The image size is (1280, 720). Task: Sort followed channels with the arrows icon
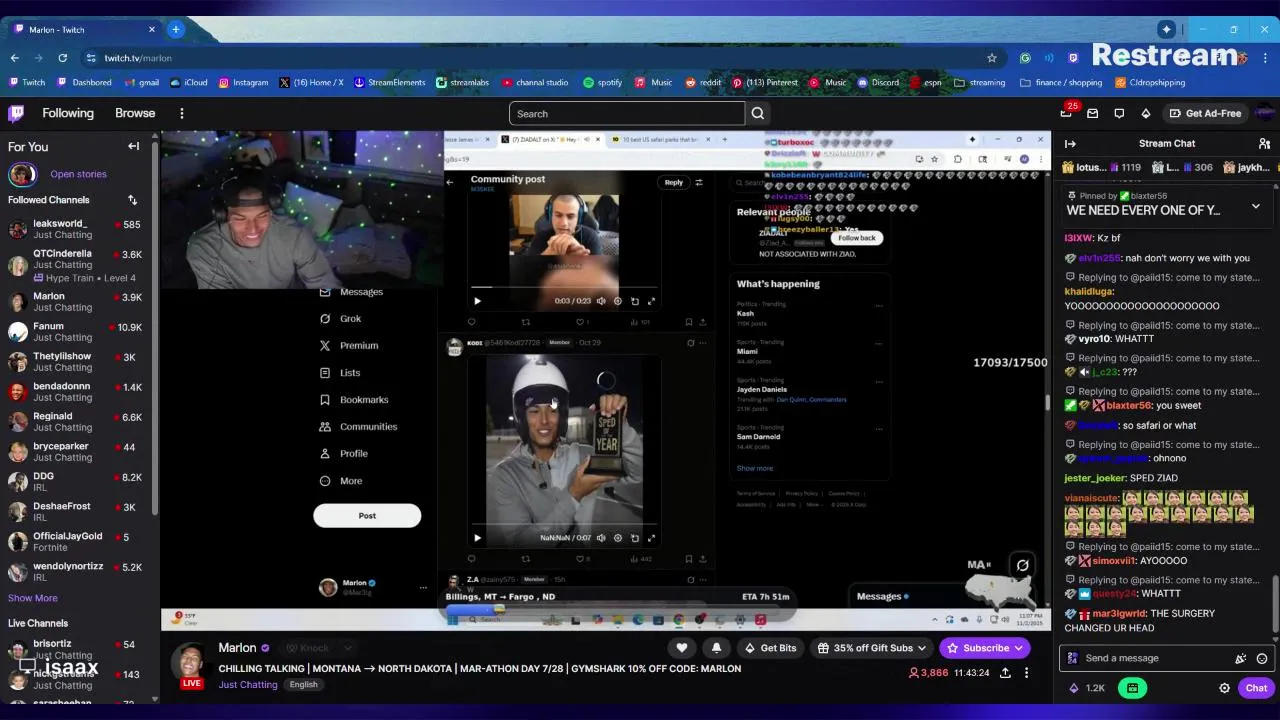(x=132, y=200)
